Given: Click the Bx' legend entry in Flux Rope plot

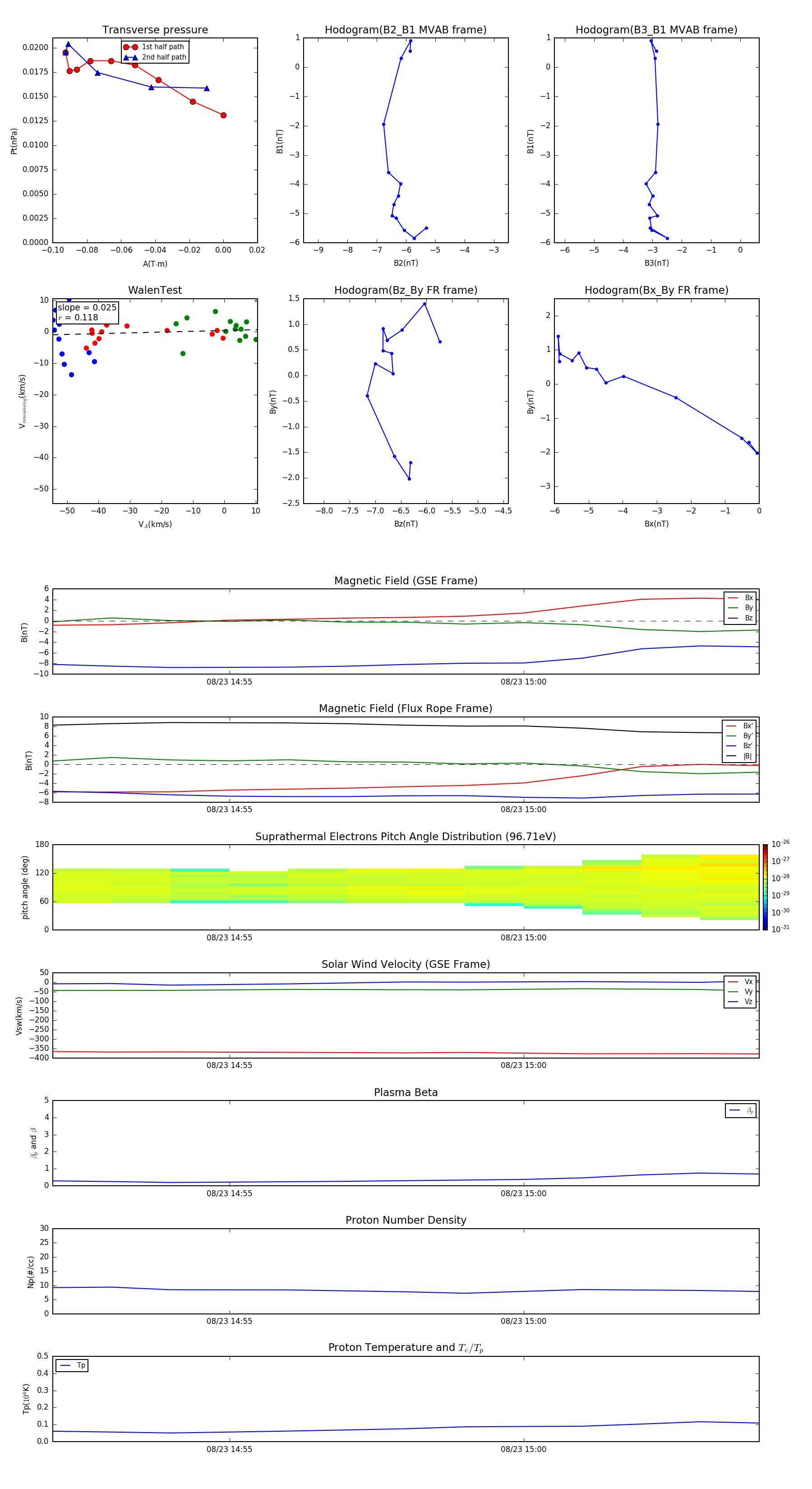Looking at the screenshot, I should tap(740, 726).
